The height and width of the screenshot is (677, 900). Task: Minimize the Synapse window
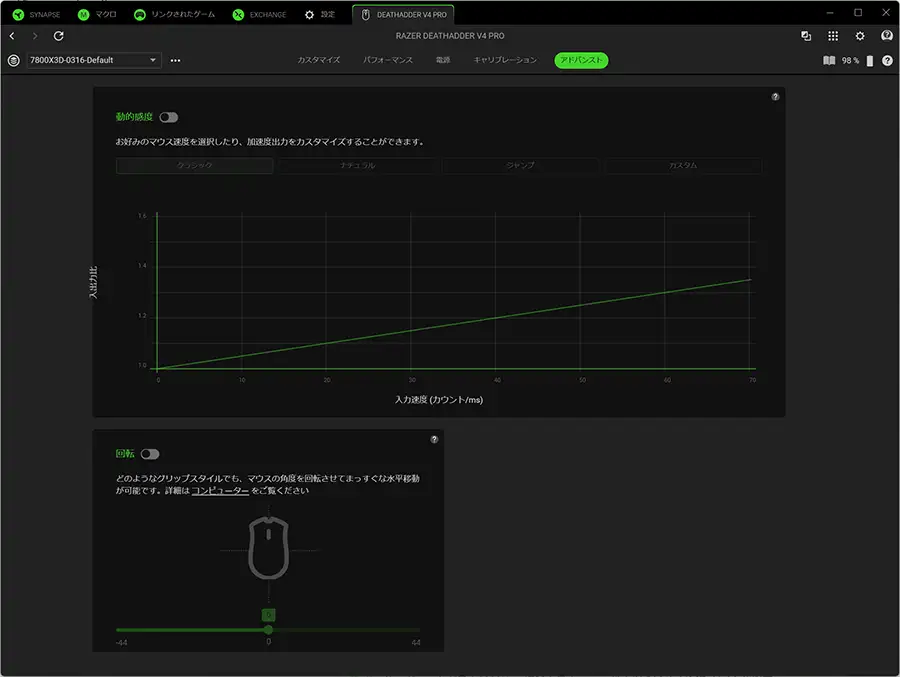[x=830, y=13]
